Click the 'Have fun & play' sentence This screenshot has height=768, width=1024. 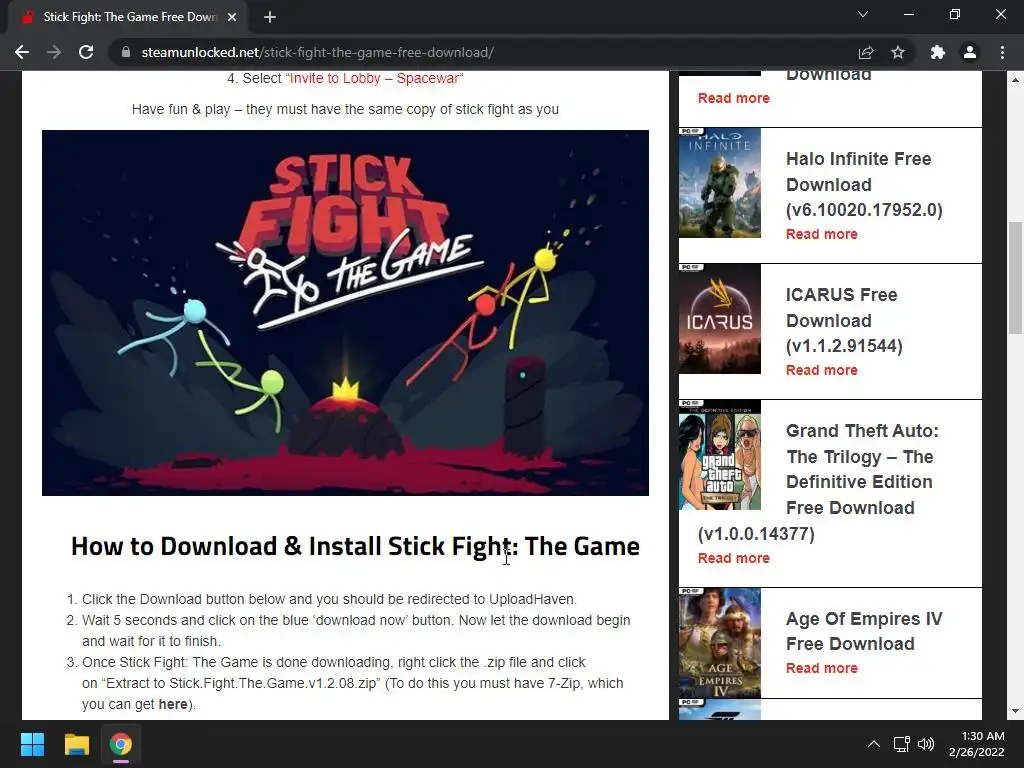coord(345,109)
